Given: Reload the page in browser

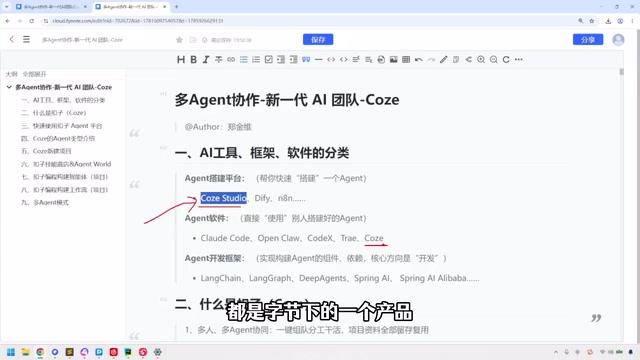Looking at the screenshot, I should 31,21.
